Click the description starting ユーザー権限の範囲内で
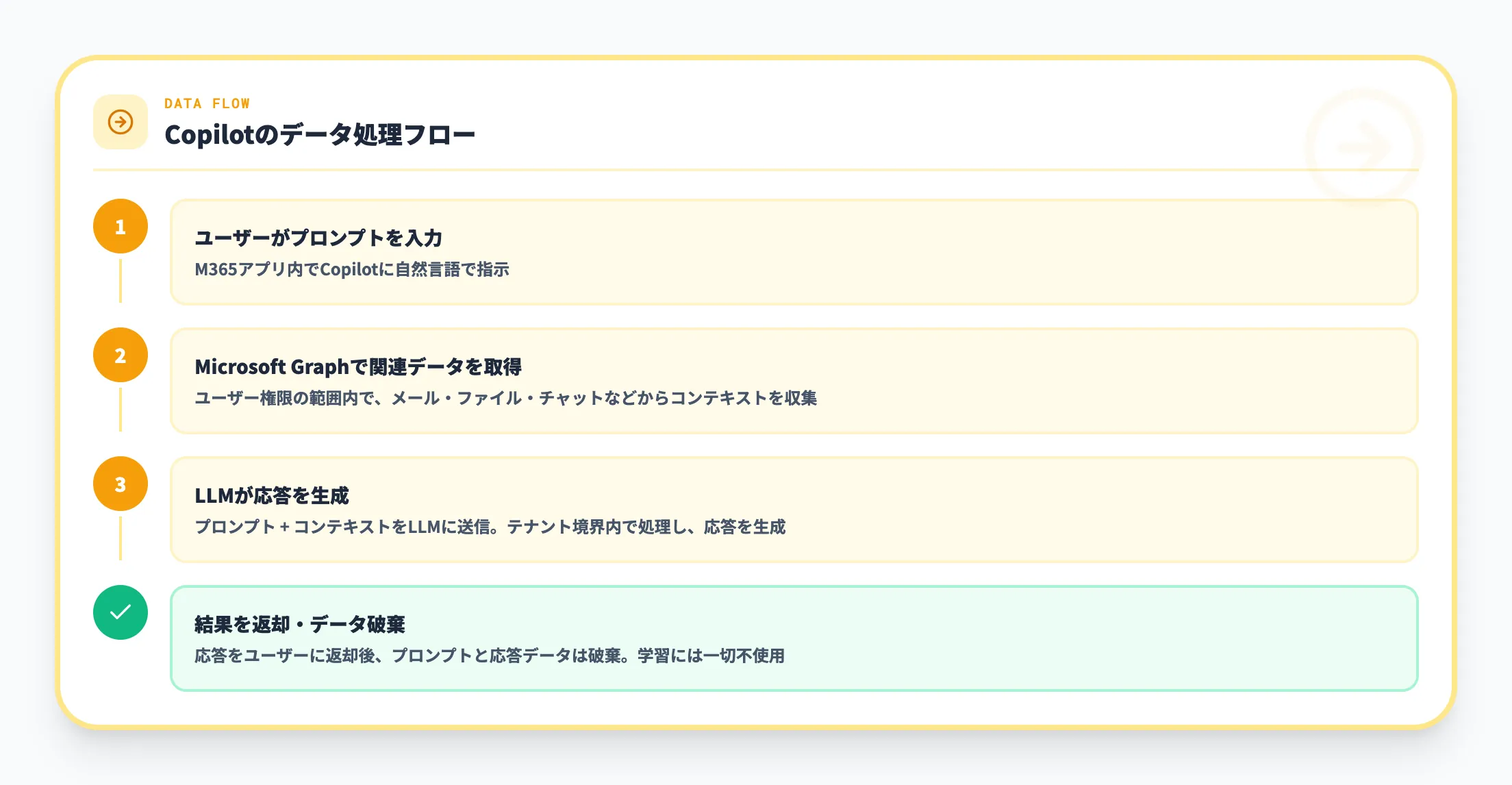 pos(505,399)
